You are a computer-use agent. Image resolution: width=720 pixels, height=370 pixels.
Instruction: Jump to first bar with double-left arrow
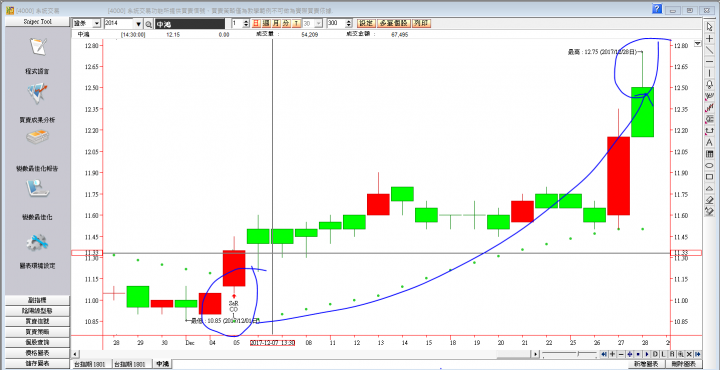604,354
